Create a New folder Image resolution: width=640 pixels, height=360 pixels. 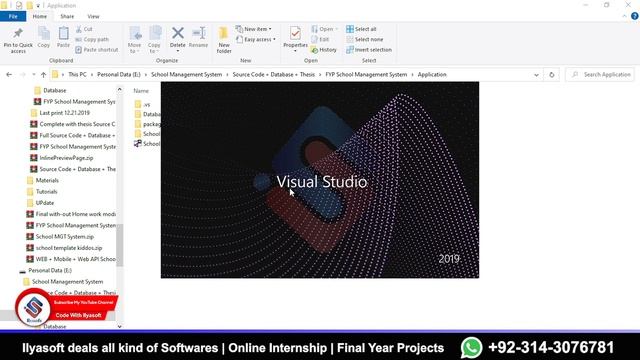click(224, 40)
